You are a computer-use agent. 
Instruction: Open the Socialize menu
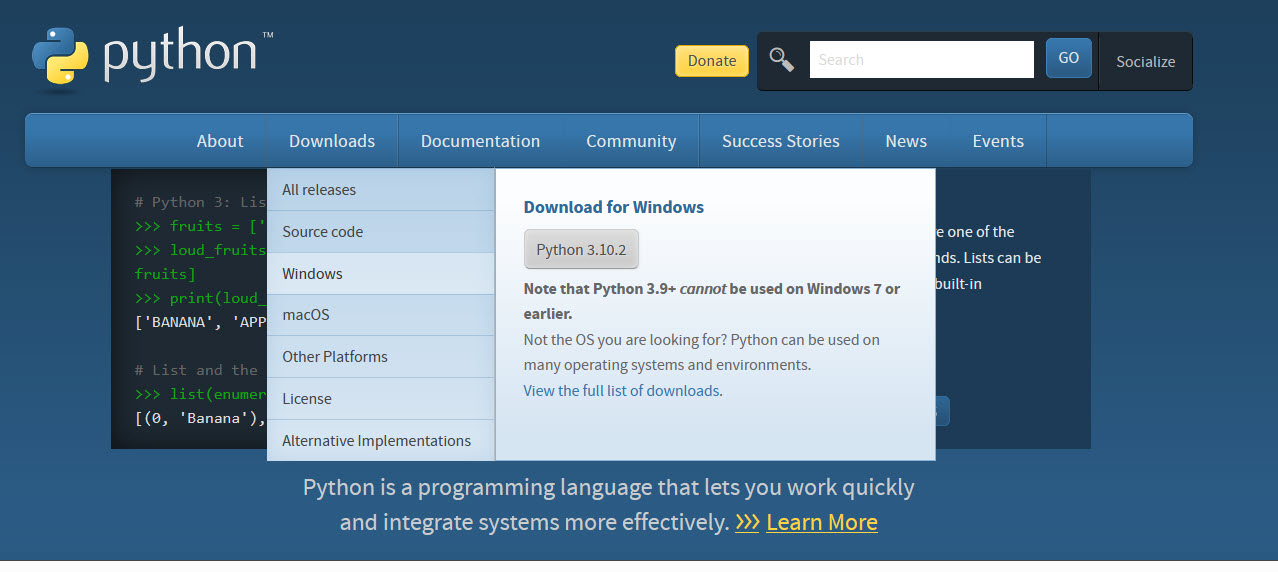point(1146,61)
